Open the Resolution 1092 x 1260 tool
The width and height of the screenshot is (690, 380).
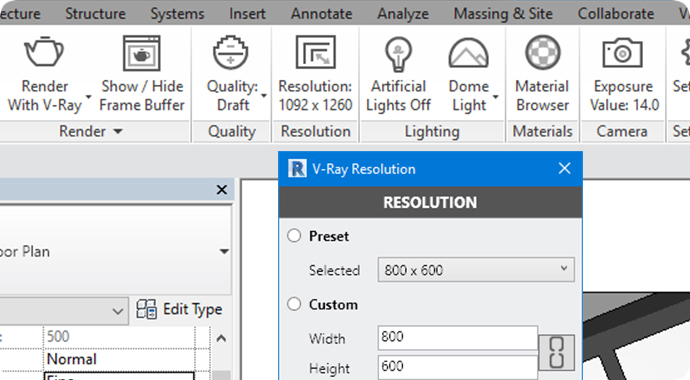pos(316,52)
